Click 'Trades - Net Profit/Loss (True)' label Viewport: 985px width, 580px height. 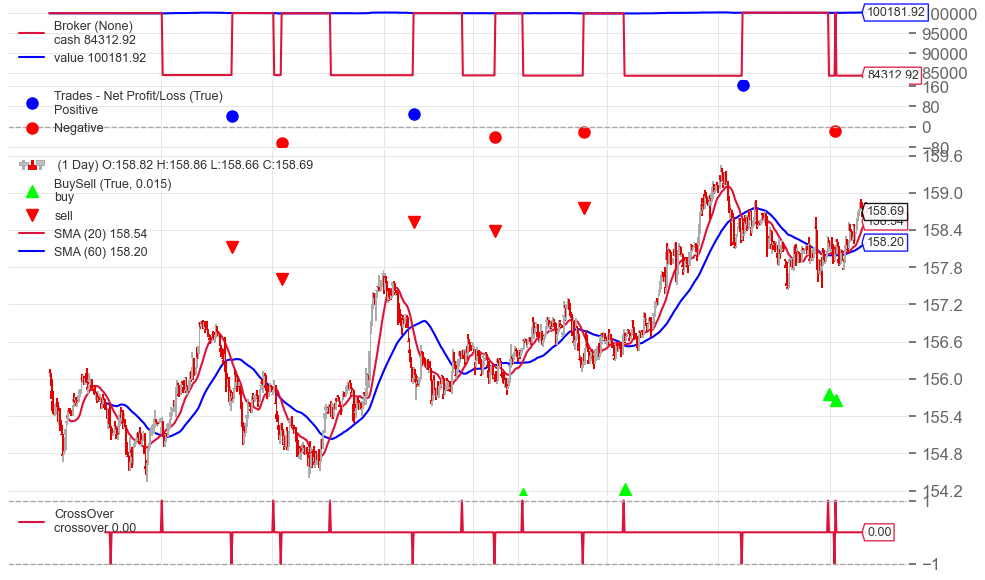point(138,96)
